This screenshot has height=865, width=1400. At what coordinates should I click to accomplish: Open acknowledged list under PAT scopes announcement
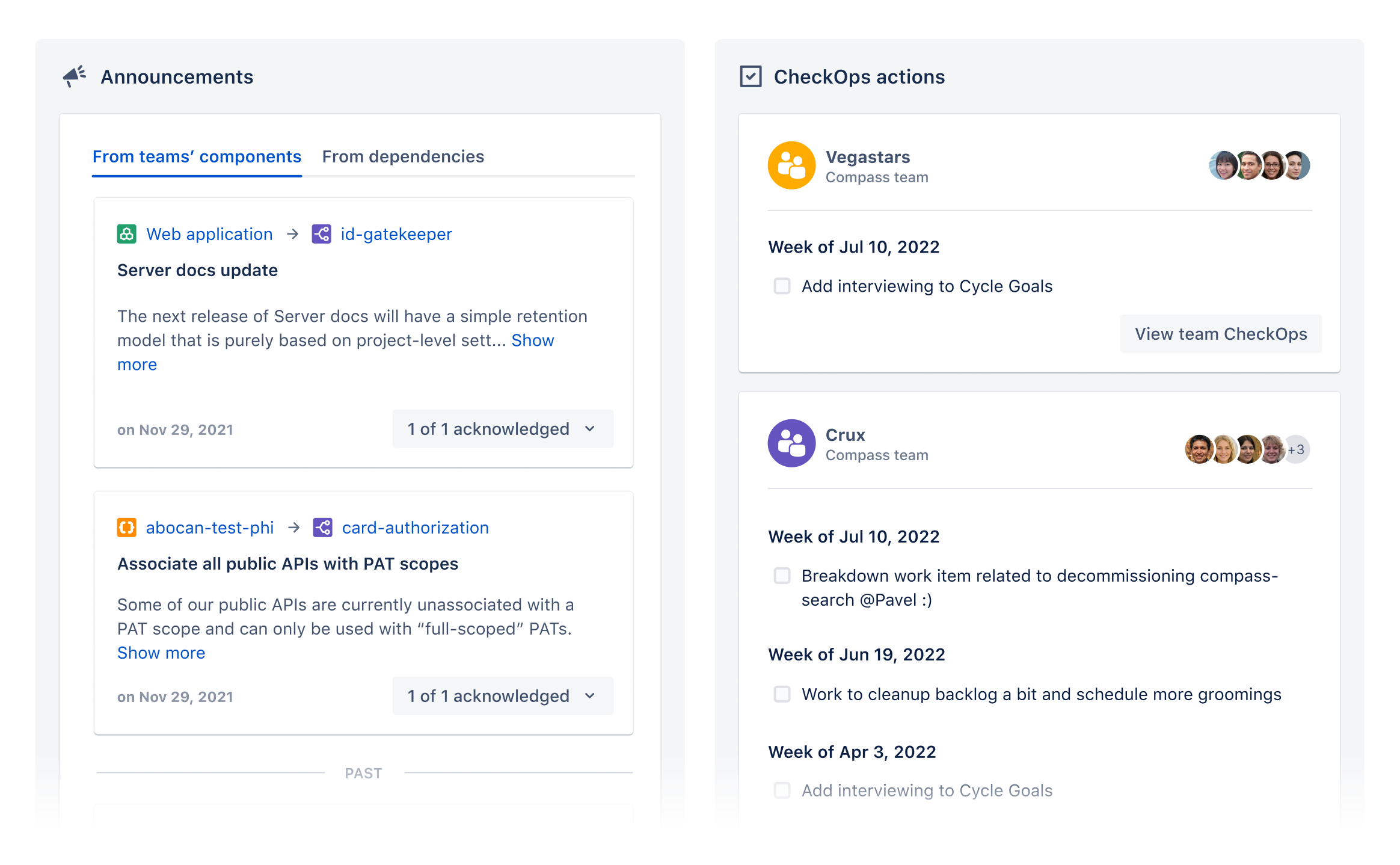click(503, 696)
